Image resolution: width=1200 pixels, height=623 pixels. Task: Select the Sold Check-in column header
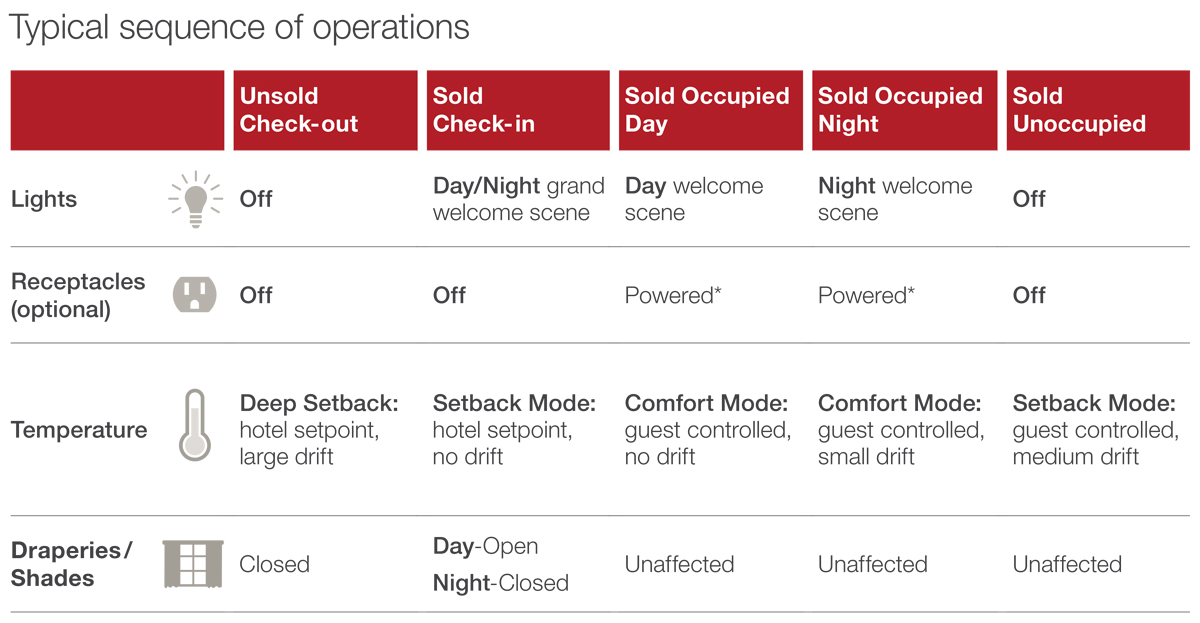coord(517,110)
